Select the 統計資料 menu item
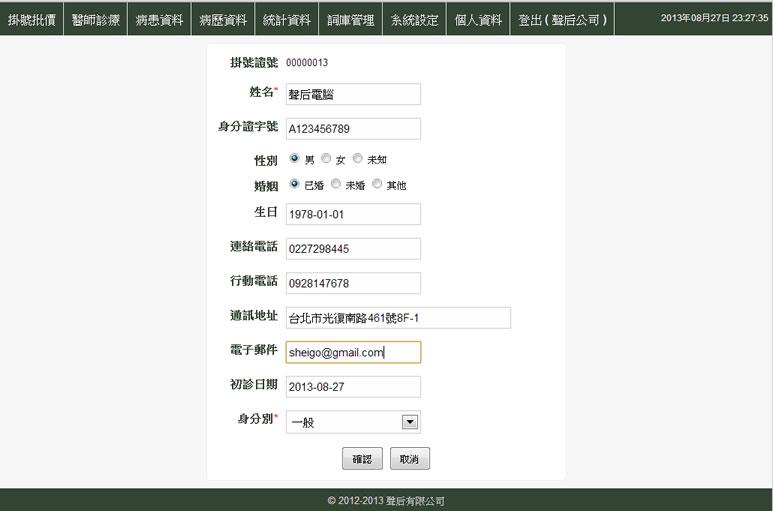The width and height of the screenshot is (773, 511). pyautogui.click(x=286, y=19)
